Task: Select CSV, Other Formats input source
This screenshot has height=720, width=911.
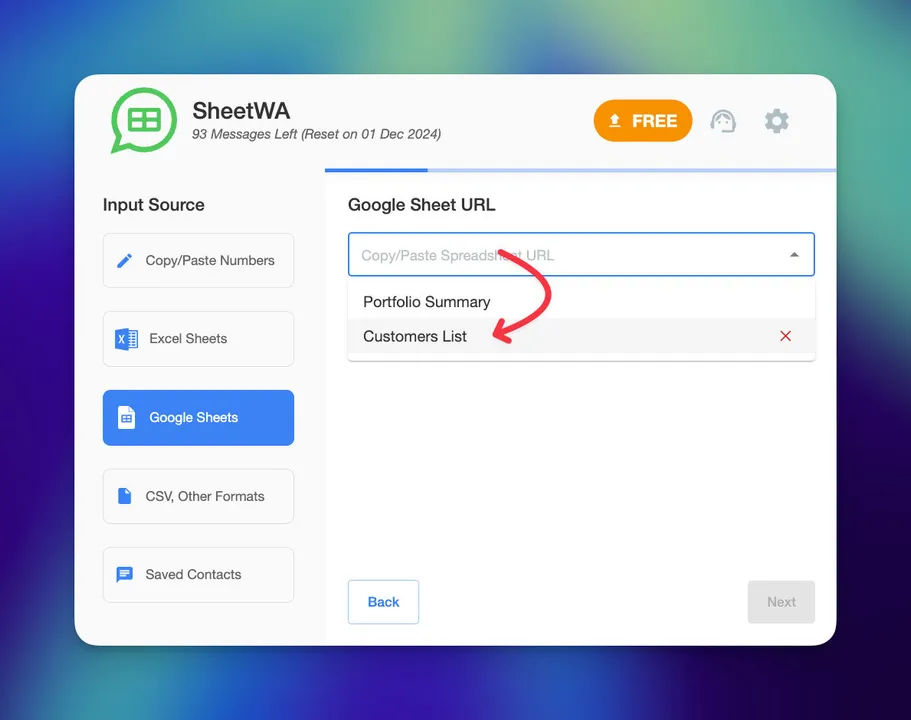Action: click(198, 496)
